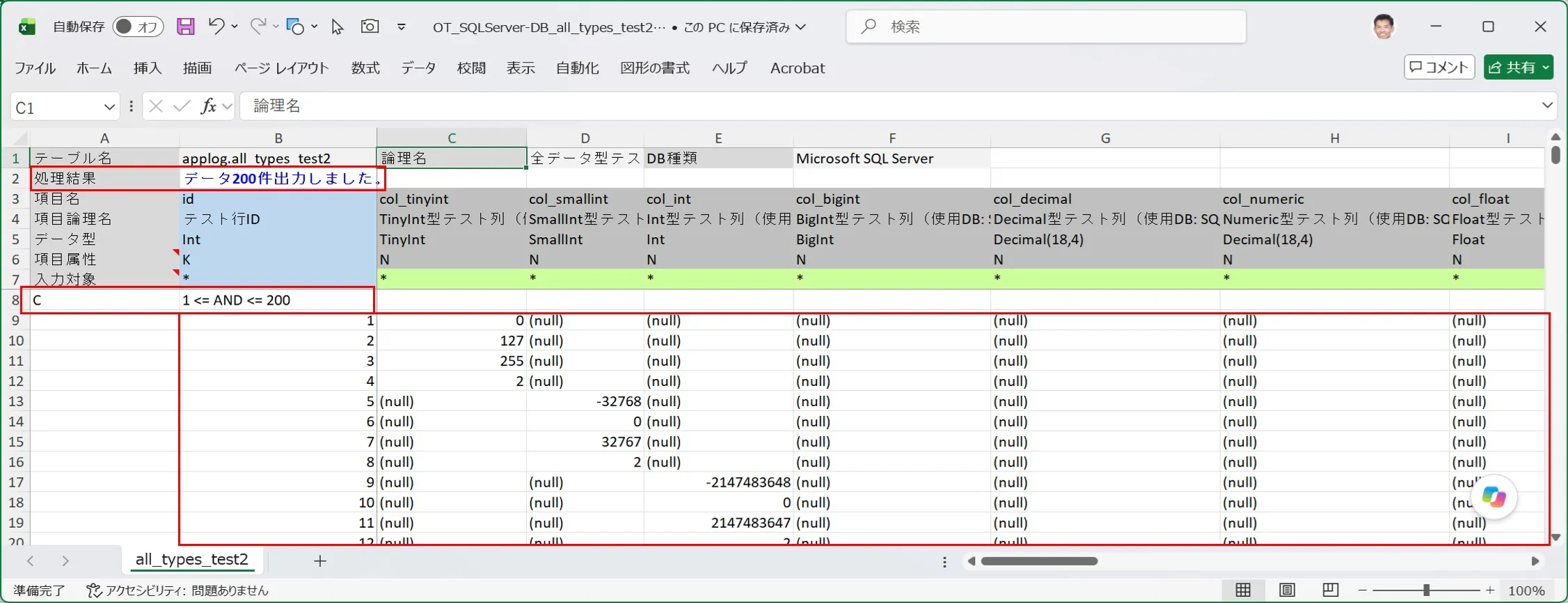
Task: Click the Redo arrow icon
Action: click(x=258, y=26)
